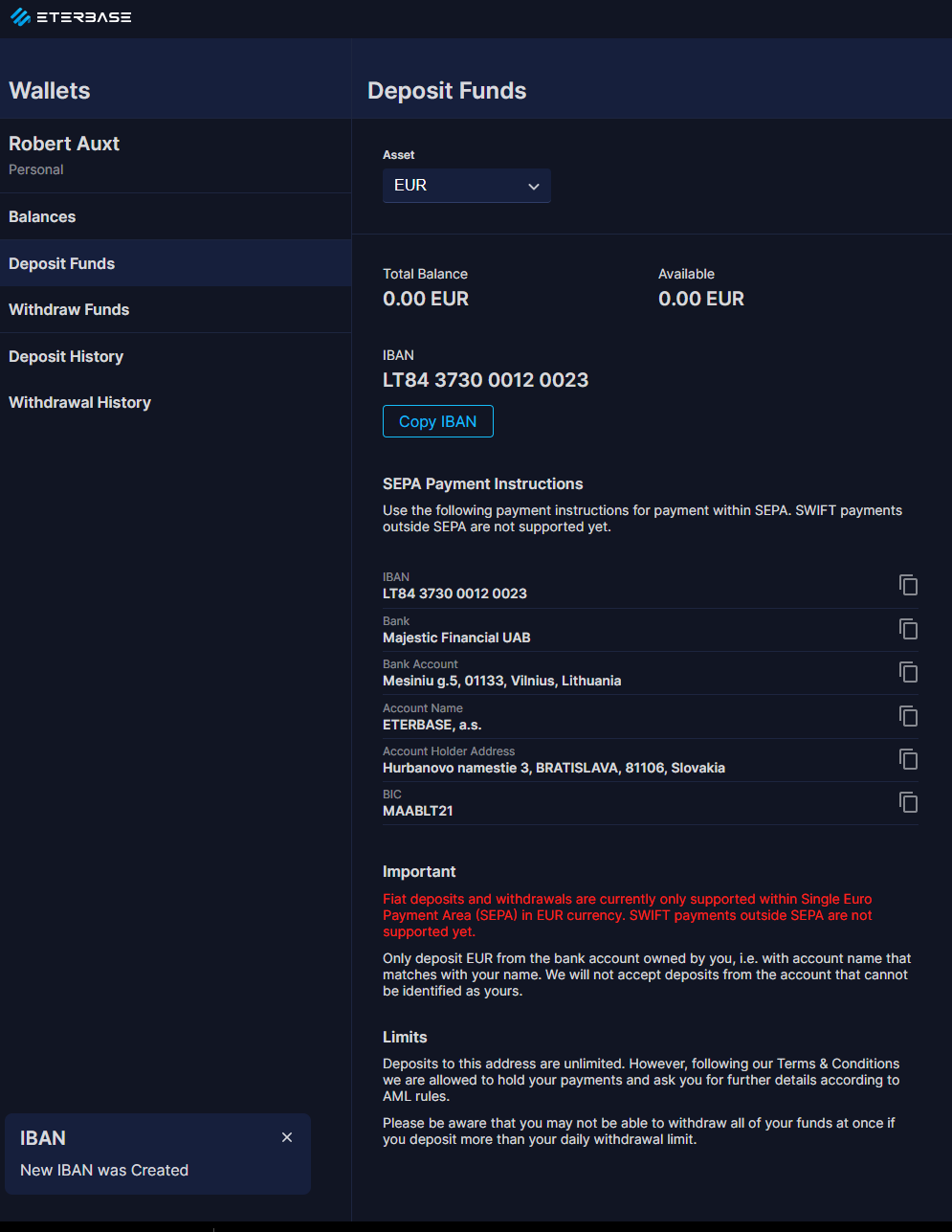Copy the Bank name Majestic Financial UAB
Viewport: 952px width, 1232px height.
[x=908, y=629]
